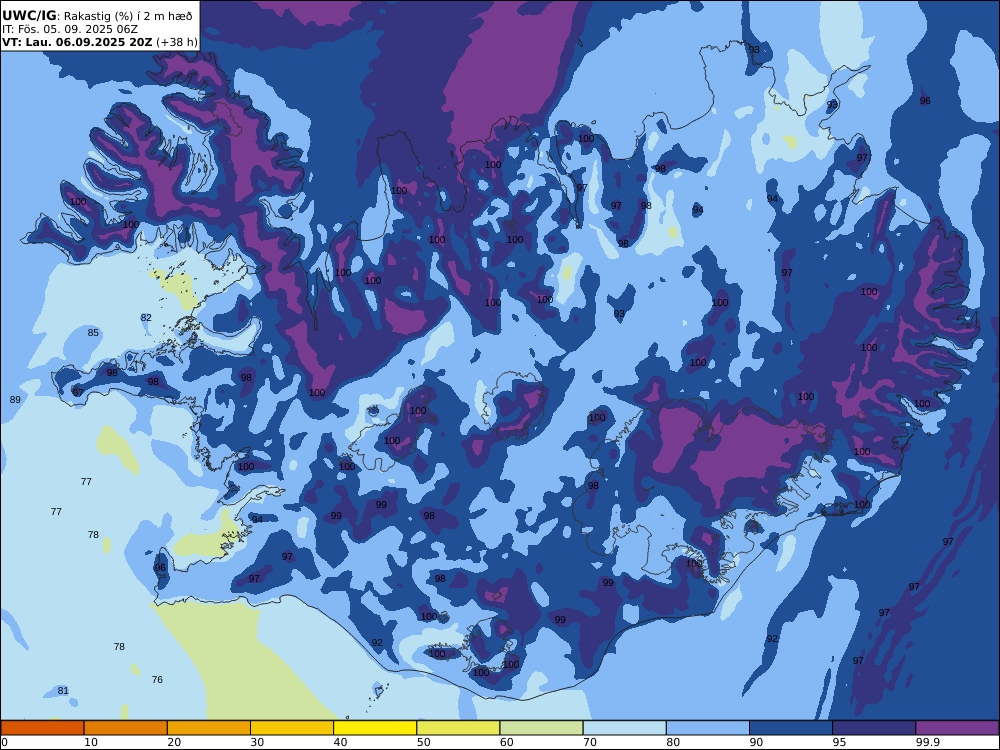The width and height of the screenshot is (1000, 750).
Task: Click legend tick label "95"
Action: 839,742
